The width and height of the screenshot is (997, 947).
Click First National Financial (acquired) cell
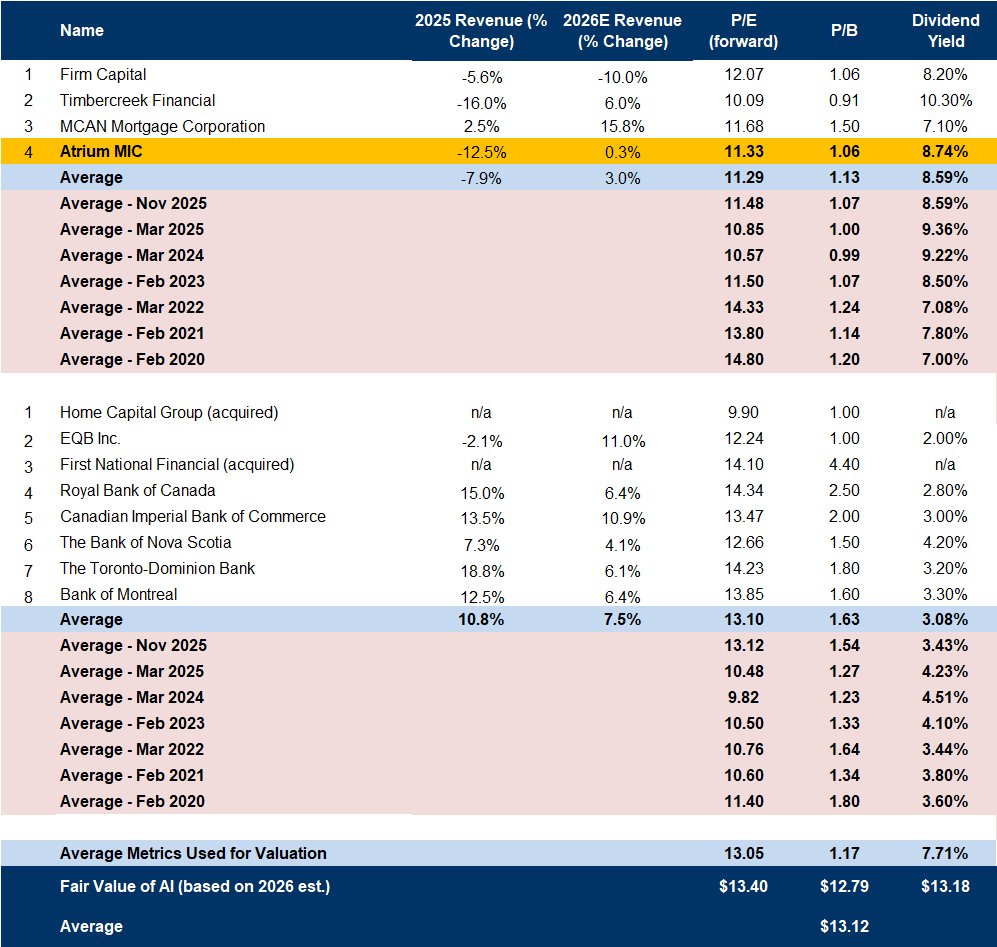[x=177, y=464]
